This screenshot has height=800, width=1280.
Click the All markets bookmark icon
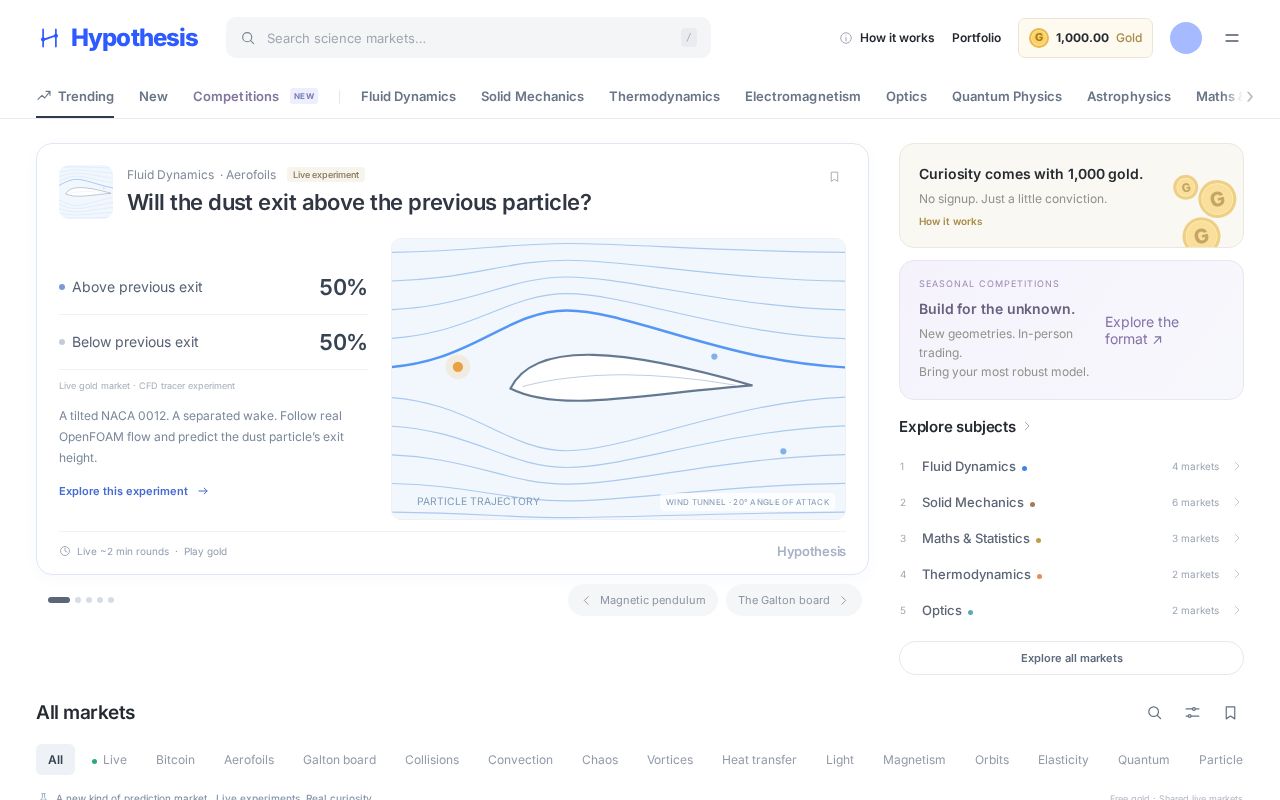click(x=1231, y=713)
